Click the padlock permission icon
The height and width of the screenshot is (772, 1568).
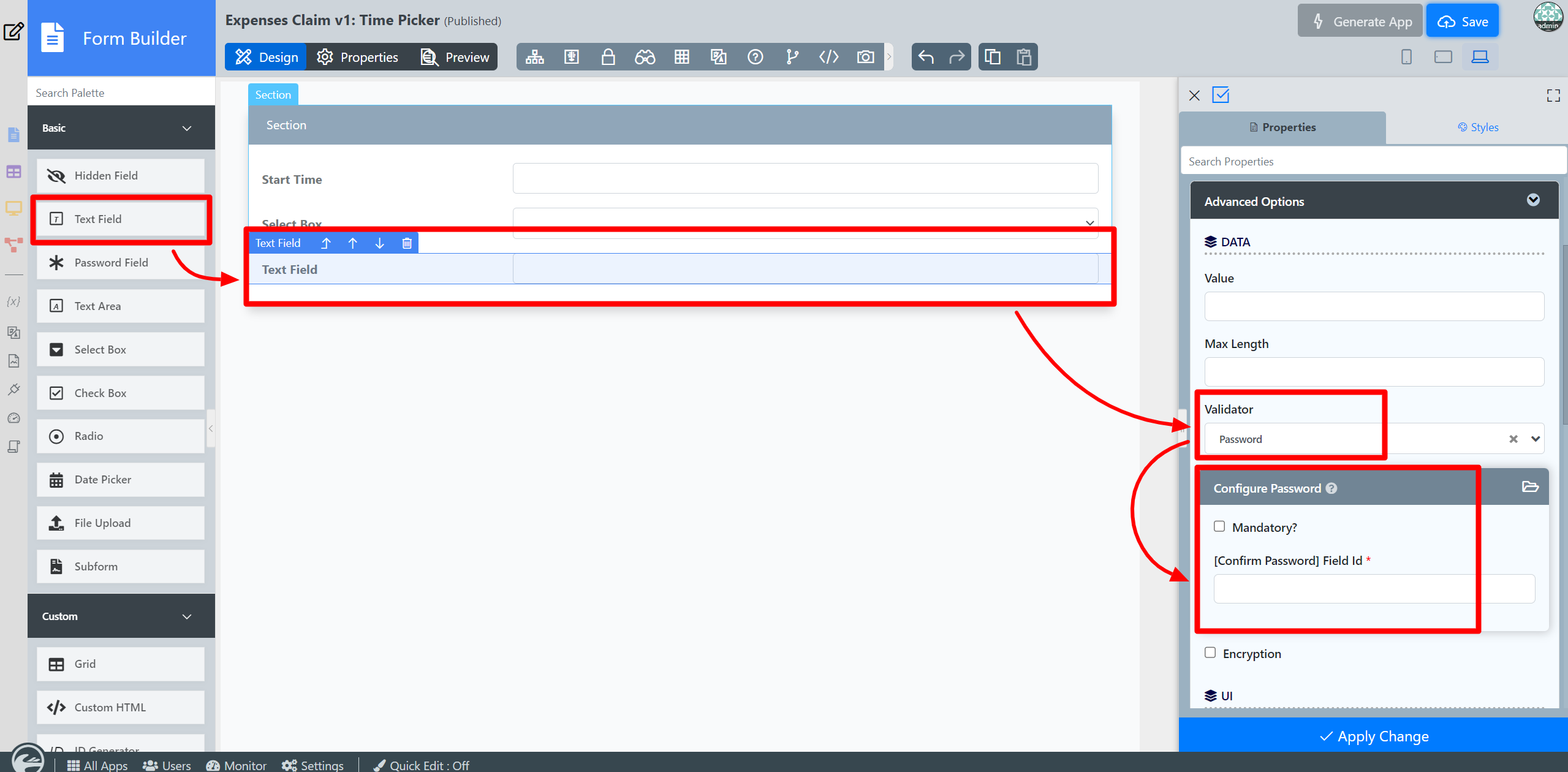tap(608, 57)
